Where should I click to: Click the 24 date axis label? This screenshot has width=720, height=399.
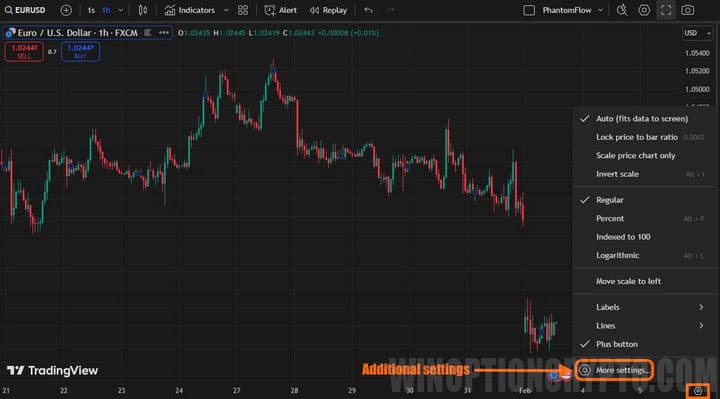[179, 391]
